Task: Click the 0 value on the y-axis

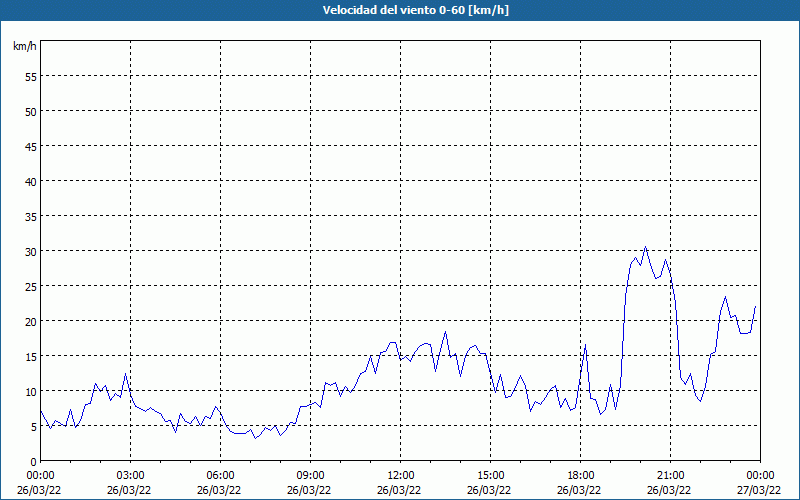Action: pyautogui.click(x=34, y=462)
